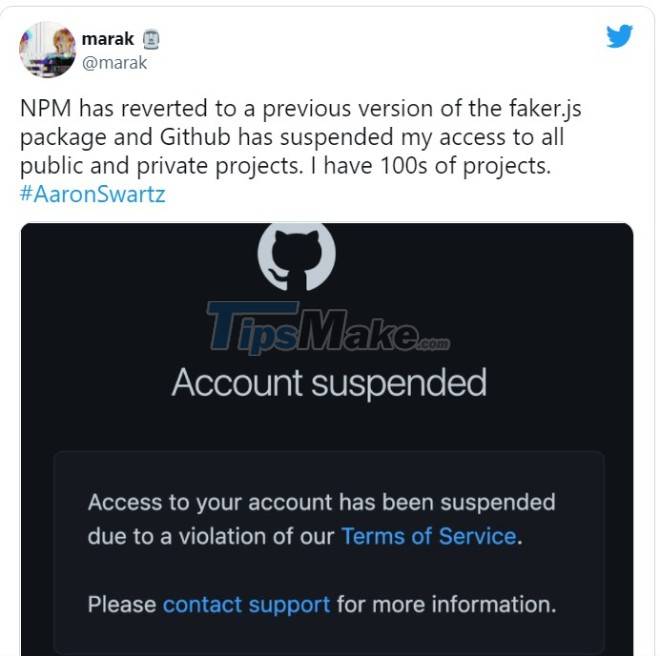Image resolution: width=660 pixels, height=656 pixels.
Task: Click the Account suspended heading
Action: pyautogui.click(x=328, y=383)
